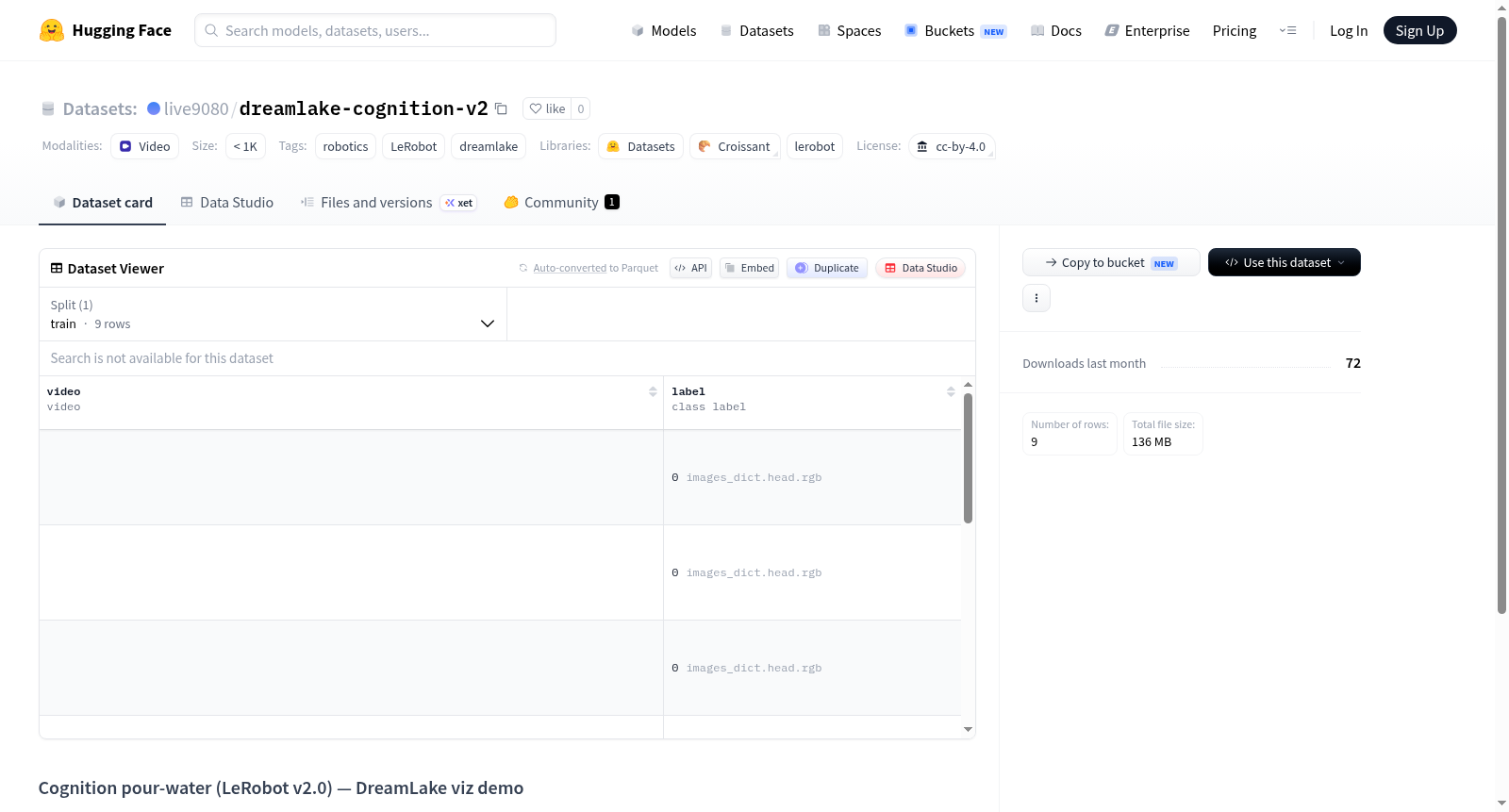This screenshot has height=812, width=1509.
Task: Click the Datasets library tag
Action: click(641, 146)
